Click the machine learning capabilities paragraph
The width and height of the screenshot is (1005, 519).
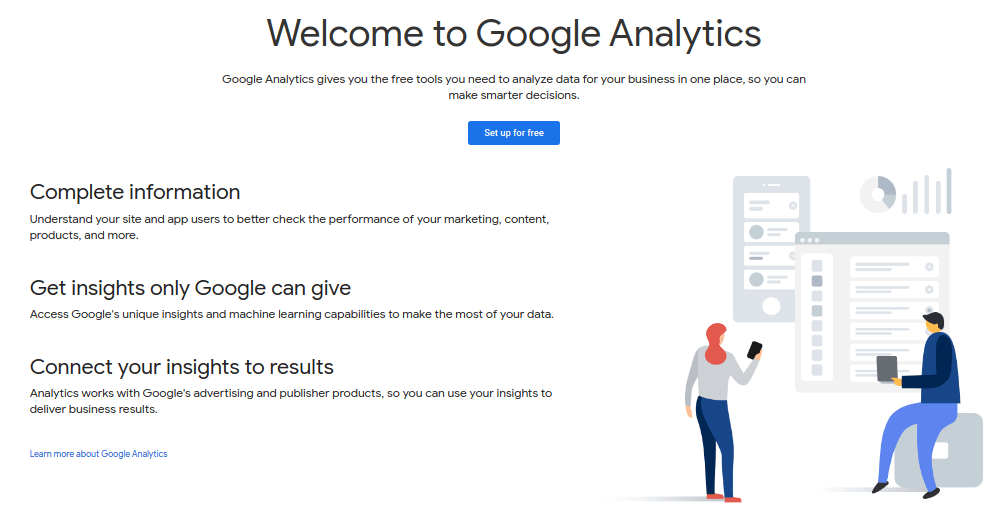pos(292,314)
